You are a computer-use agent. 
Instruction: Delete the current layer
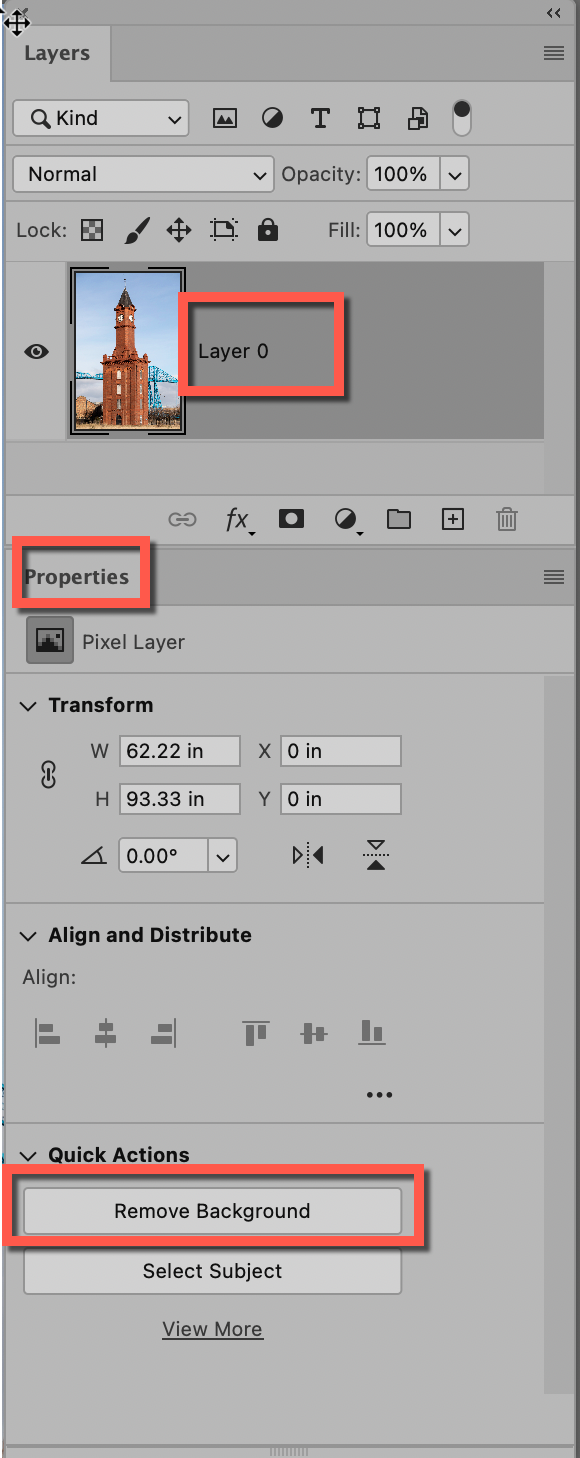click(x=506, y=519)
